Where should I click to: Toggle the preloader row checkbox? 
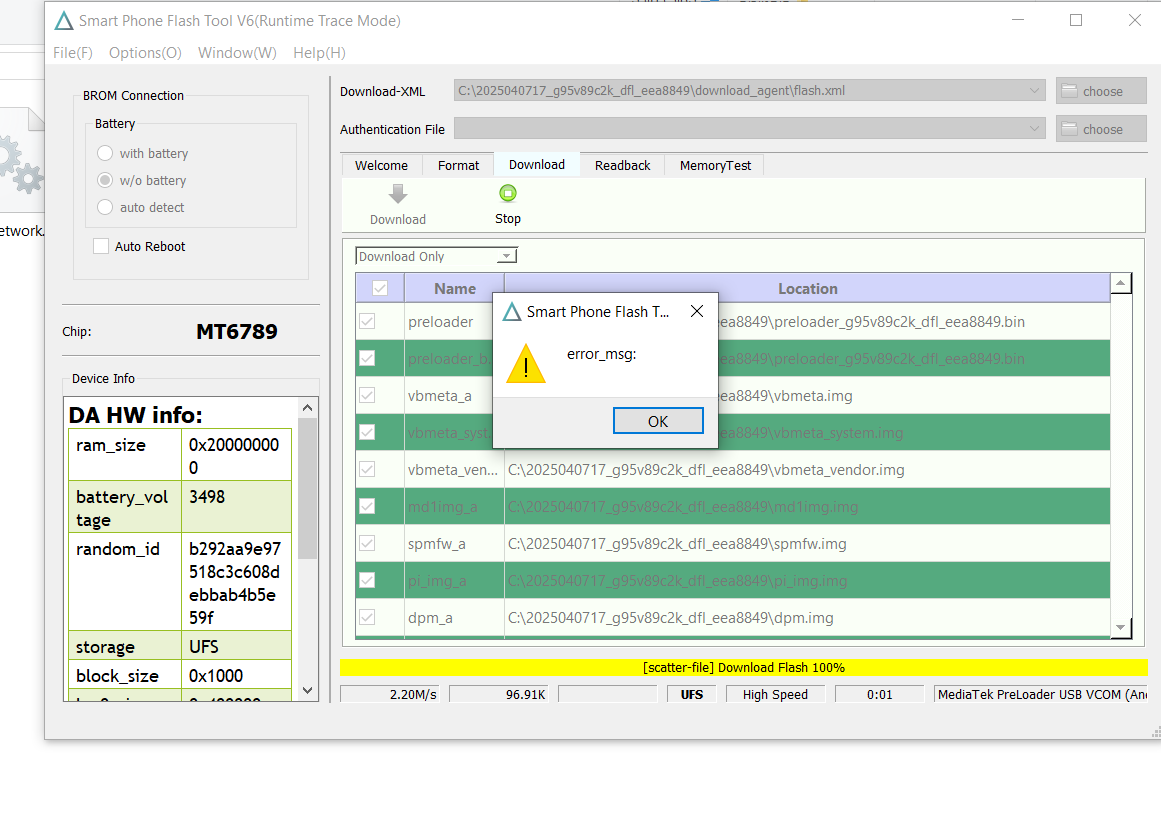tap(367, 321)
